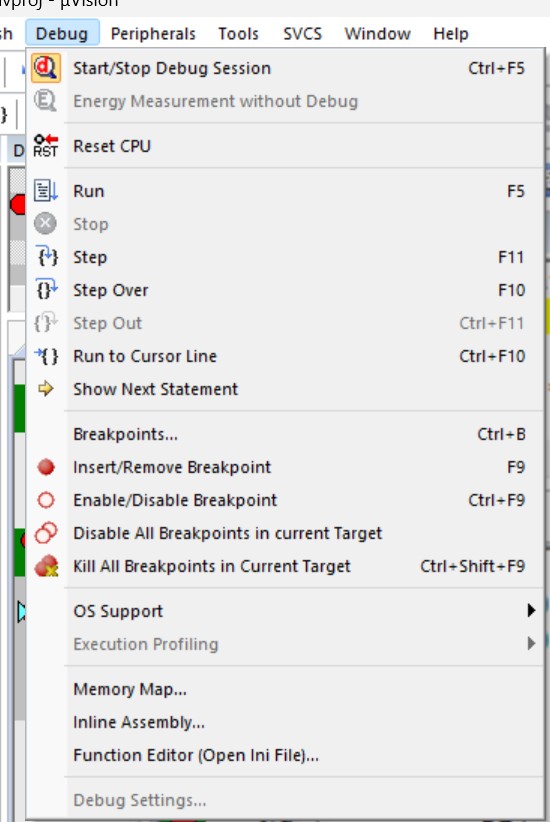Click the Step into icon
The image size is (550, 822).
(46, 257)
